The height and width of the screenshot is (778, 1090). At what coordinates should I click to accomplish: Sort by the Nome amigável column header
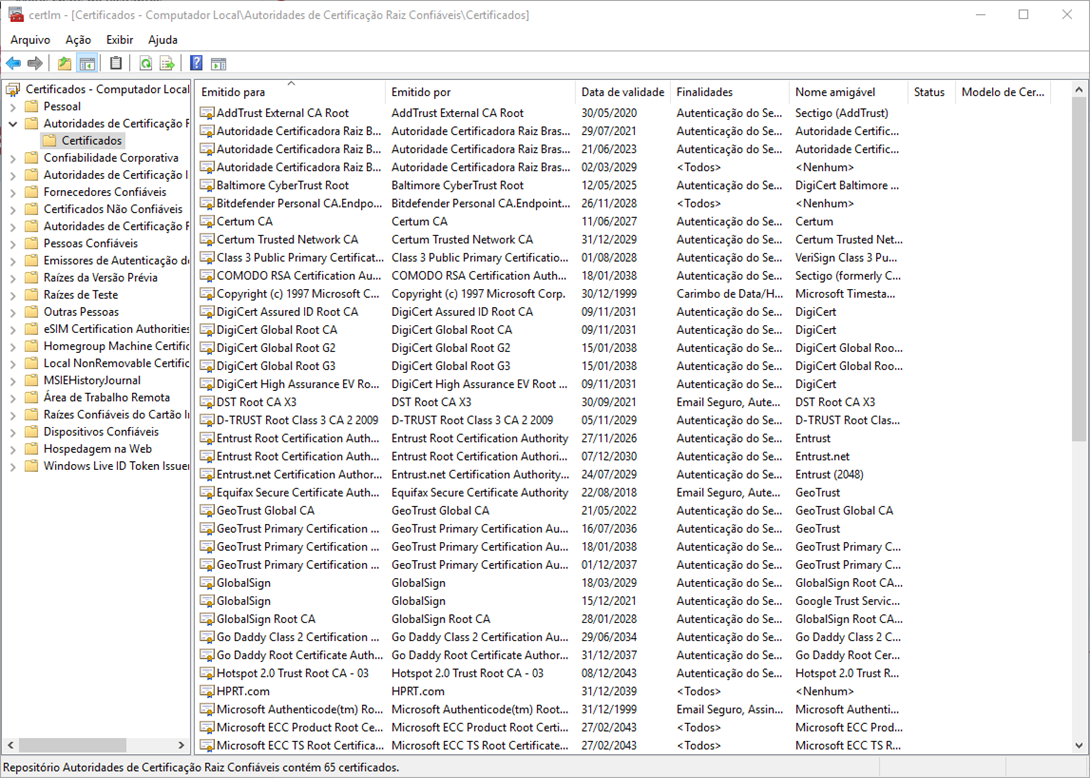pyautogui.click(x=849, y=92)
